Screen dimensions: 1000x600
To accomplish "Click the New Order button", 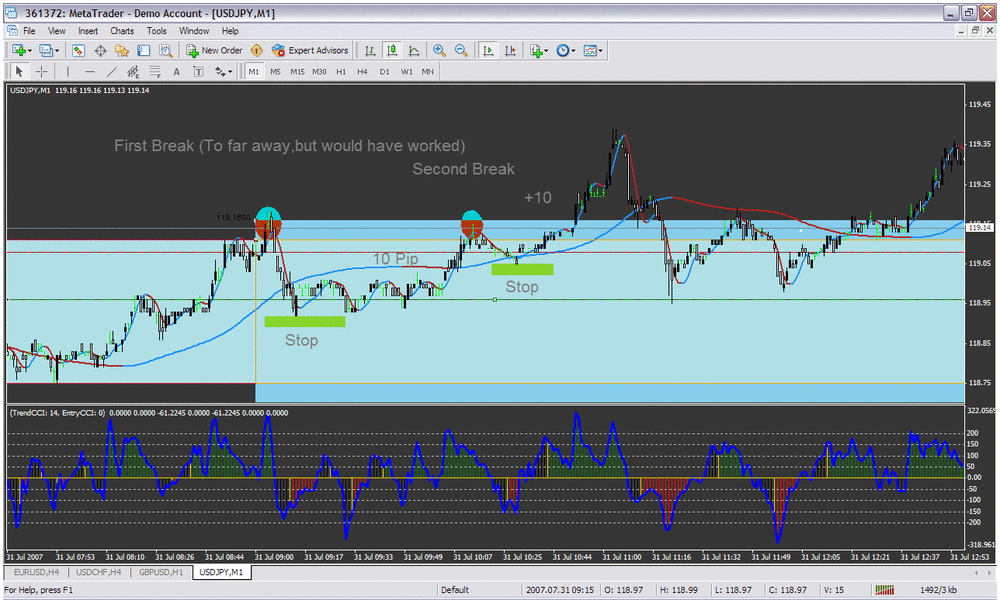I will pos(214,50).
